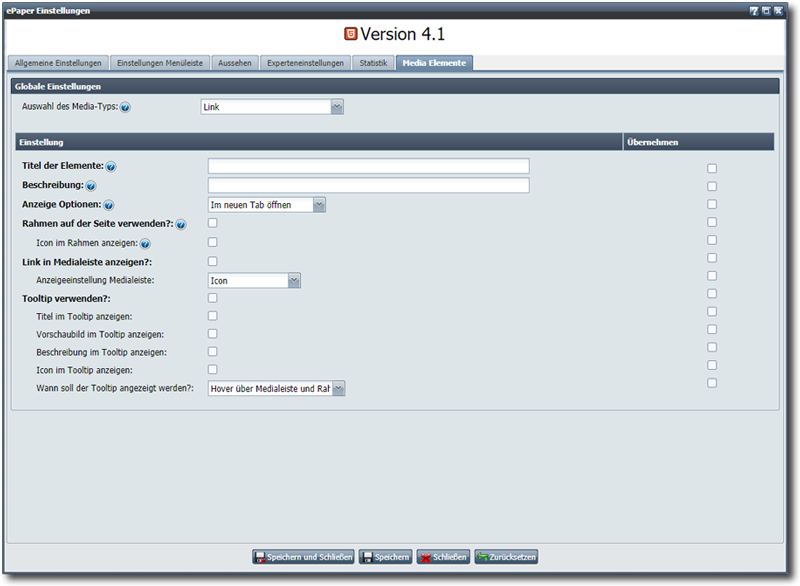Click the help question mark in title bar

754,11
